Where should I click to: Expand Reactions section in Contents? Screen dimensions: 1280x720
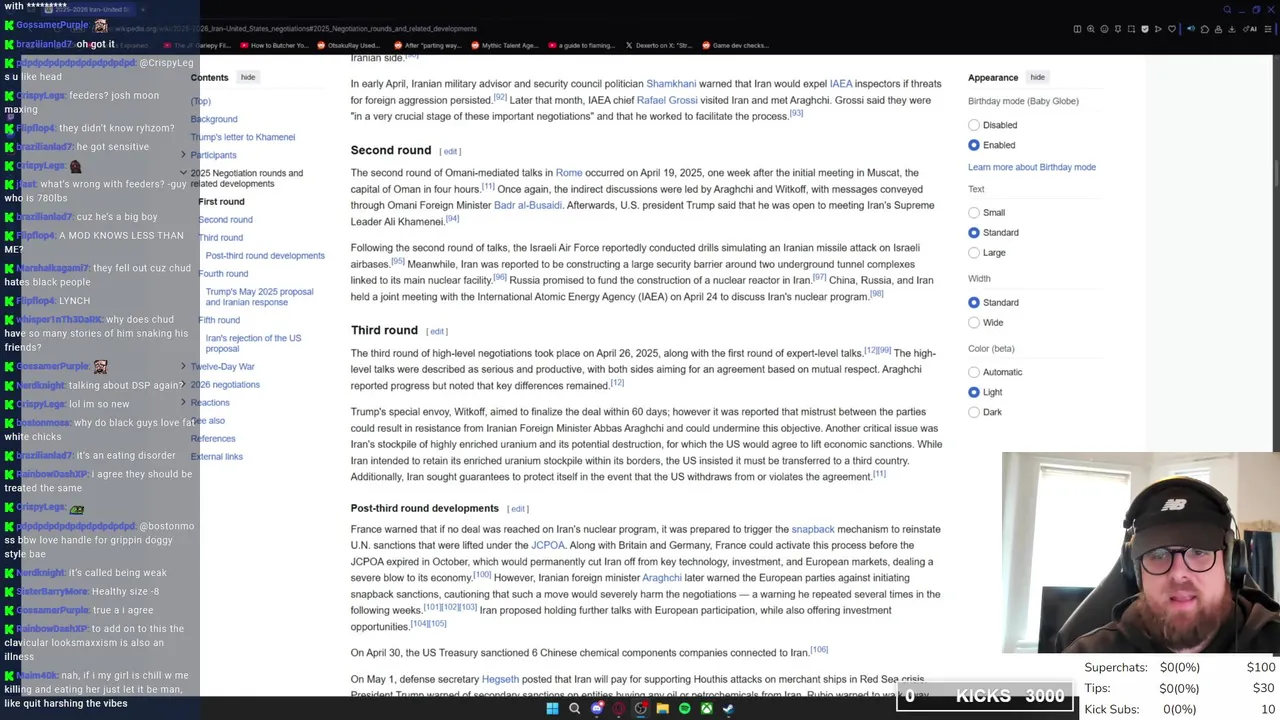[x=183, y=403]
